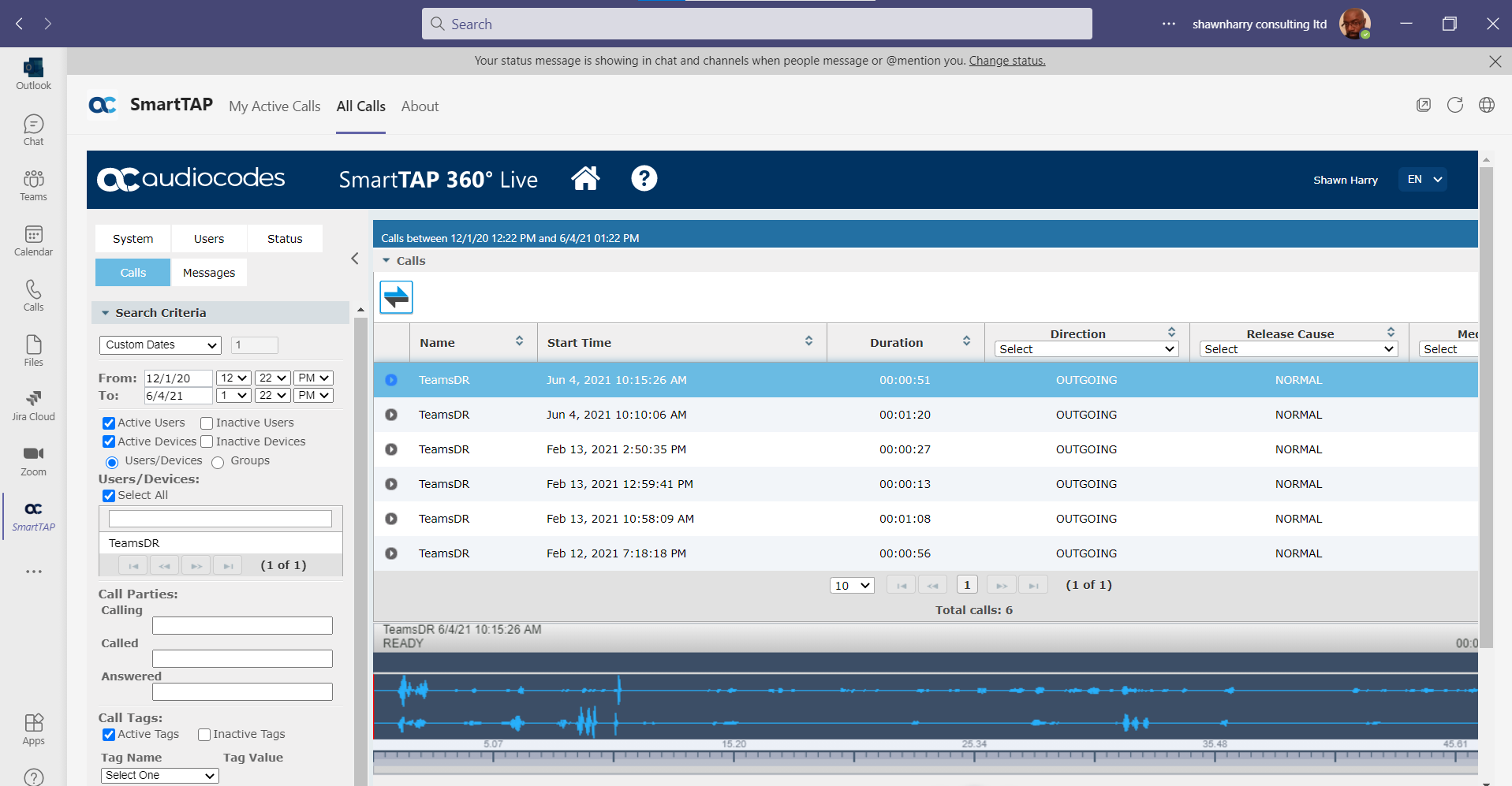This screenshot has height=786, width=1512.
Task: Open the My Active Calls tab
Action: coord(274,106)
